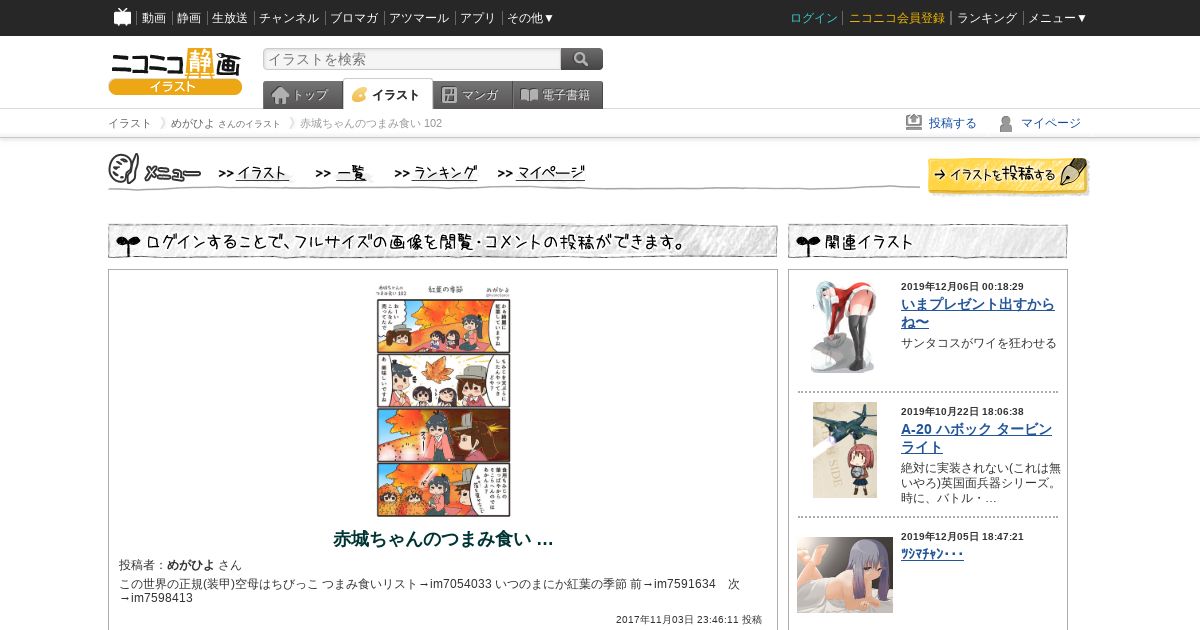This screenshot has width=1200, height=630.
Task: Open ブロマガ in top bar
Action: [x=354, y=18]
